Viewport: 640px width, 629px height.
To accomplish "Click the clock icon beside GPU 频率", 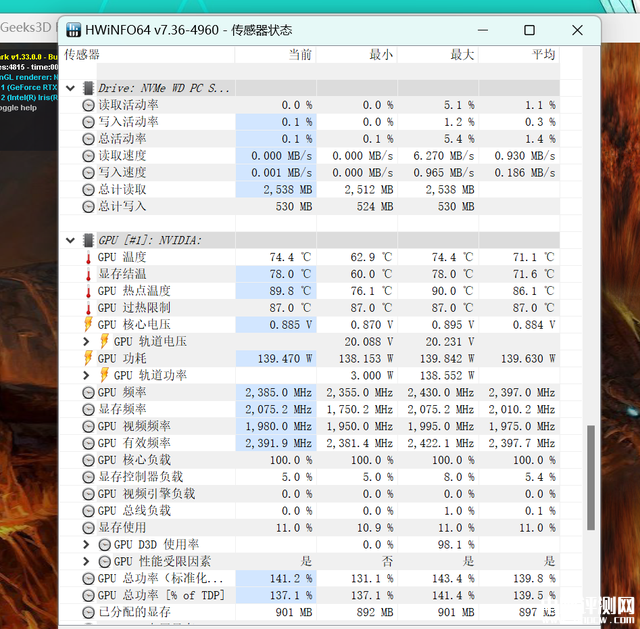I will [x=88, y=393].
